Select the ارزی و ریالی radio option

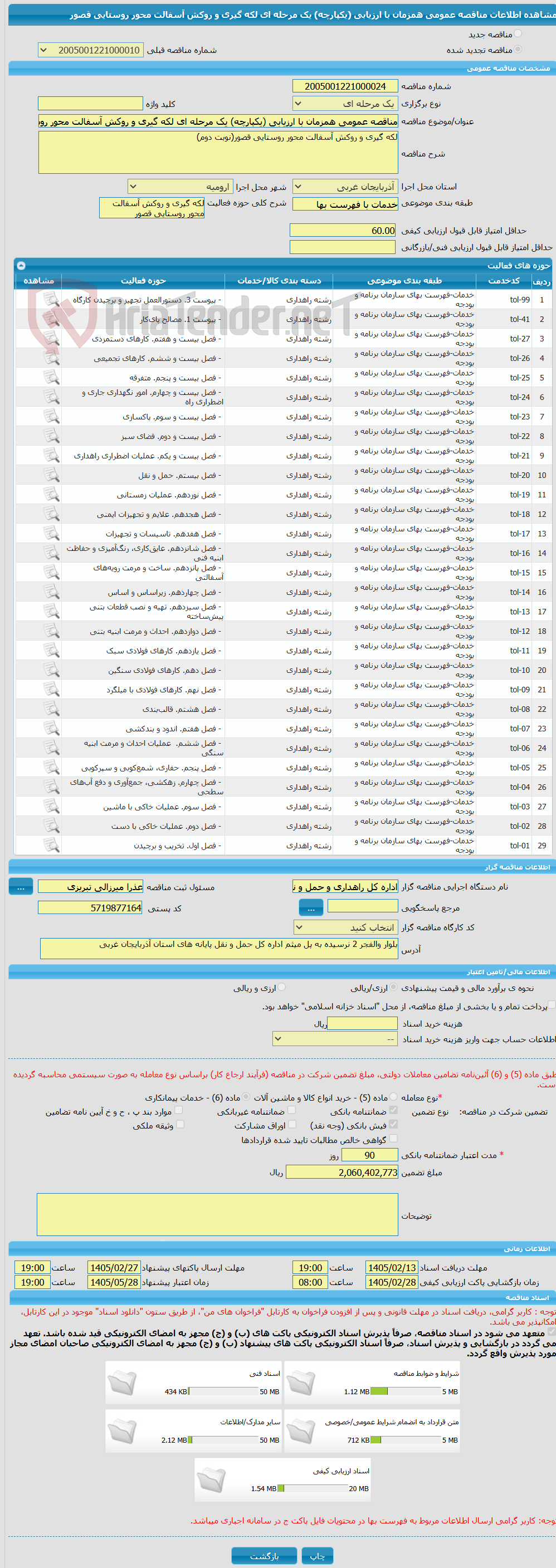tap(281, 987)
